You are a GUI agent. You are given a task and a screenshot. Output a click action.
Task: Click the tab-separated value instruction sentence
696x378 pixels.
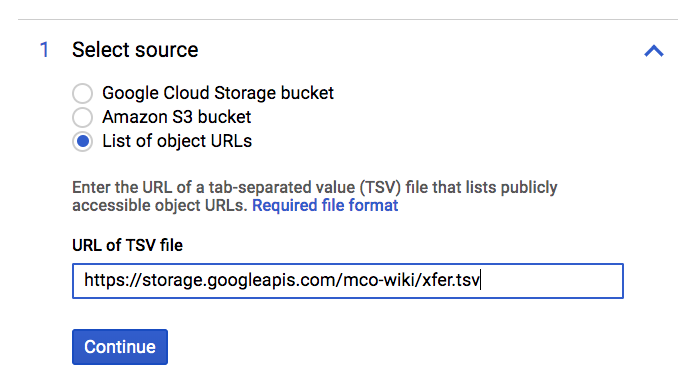[x=315, y=187]
